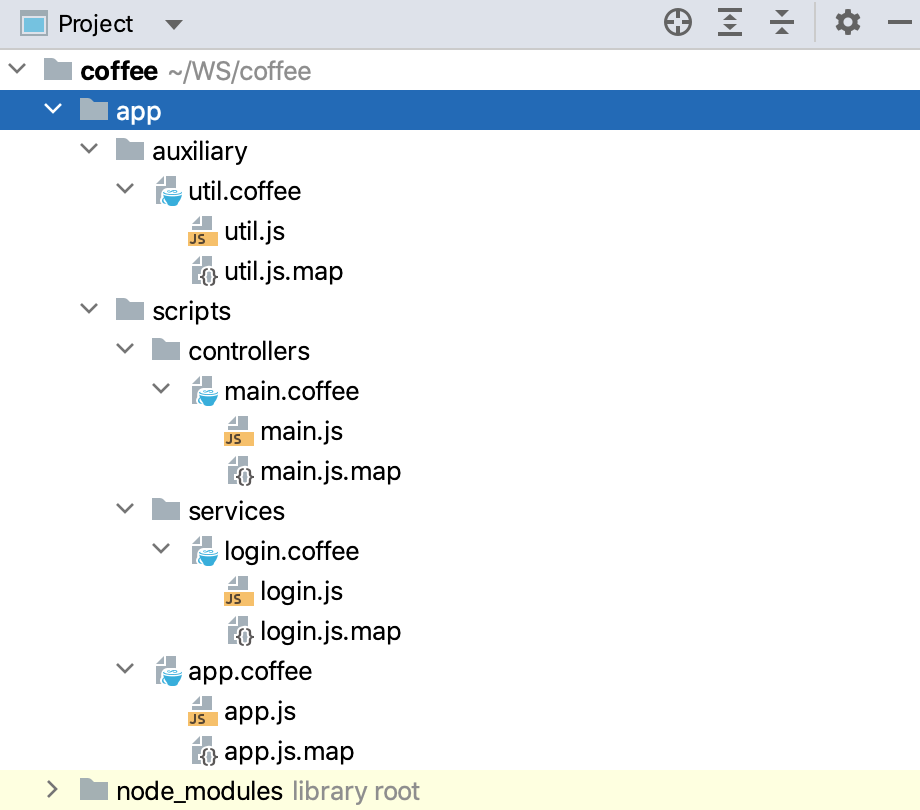Select the main.js.map source map icon
This screenshot has width=920, height=810.
click(239, 471)
